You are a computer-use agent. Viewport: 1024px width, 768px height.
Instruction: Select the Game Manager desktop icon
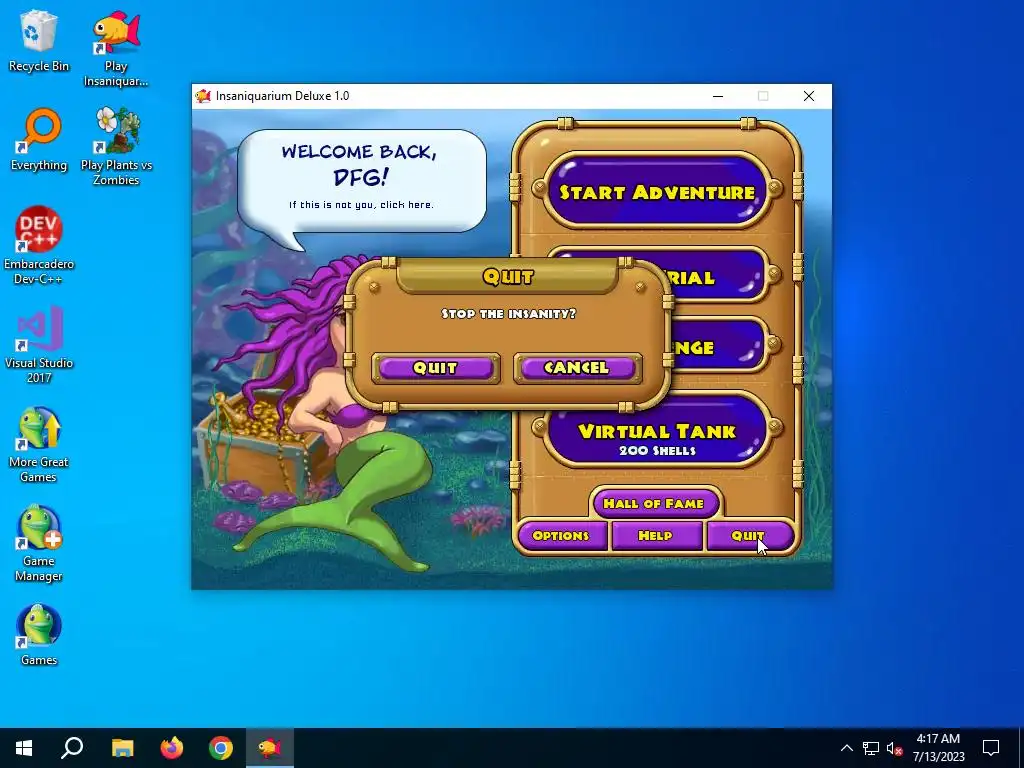coord(39,543)
